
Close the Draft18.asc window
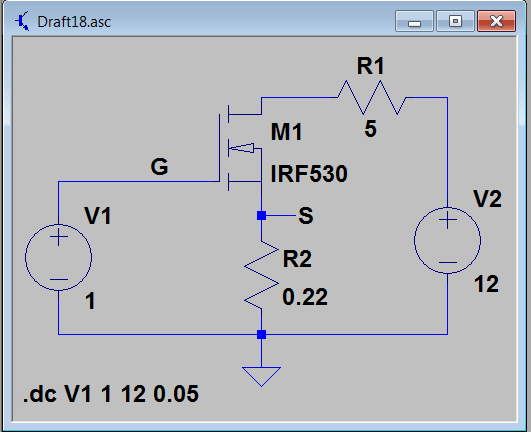(496, 21)
